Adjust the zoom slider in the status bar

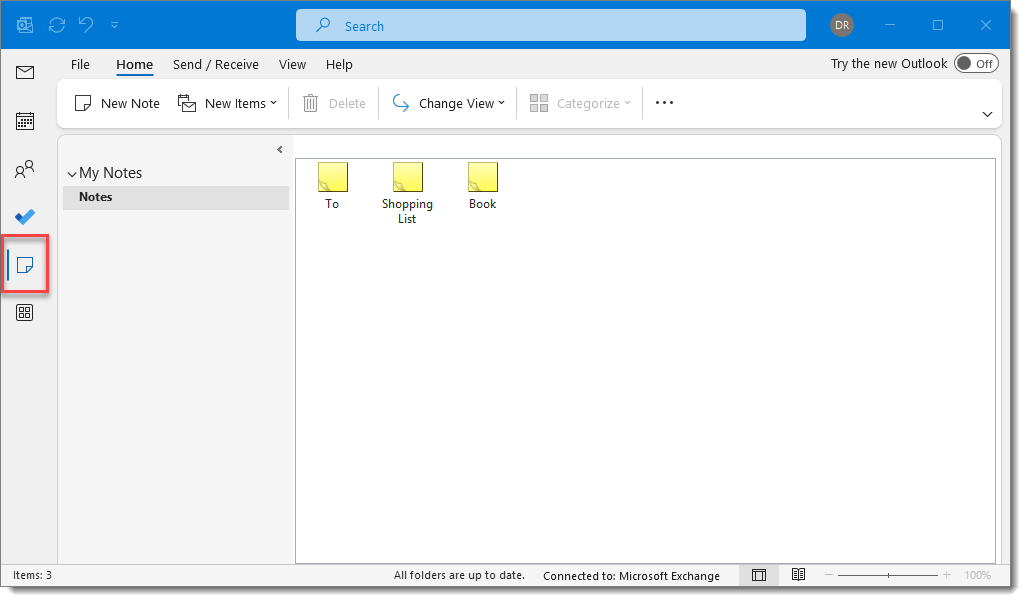coord(888,575)
